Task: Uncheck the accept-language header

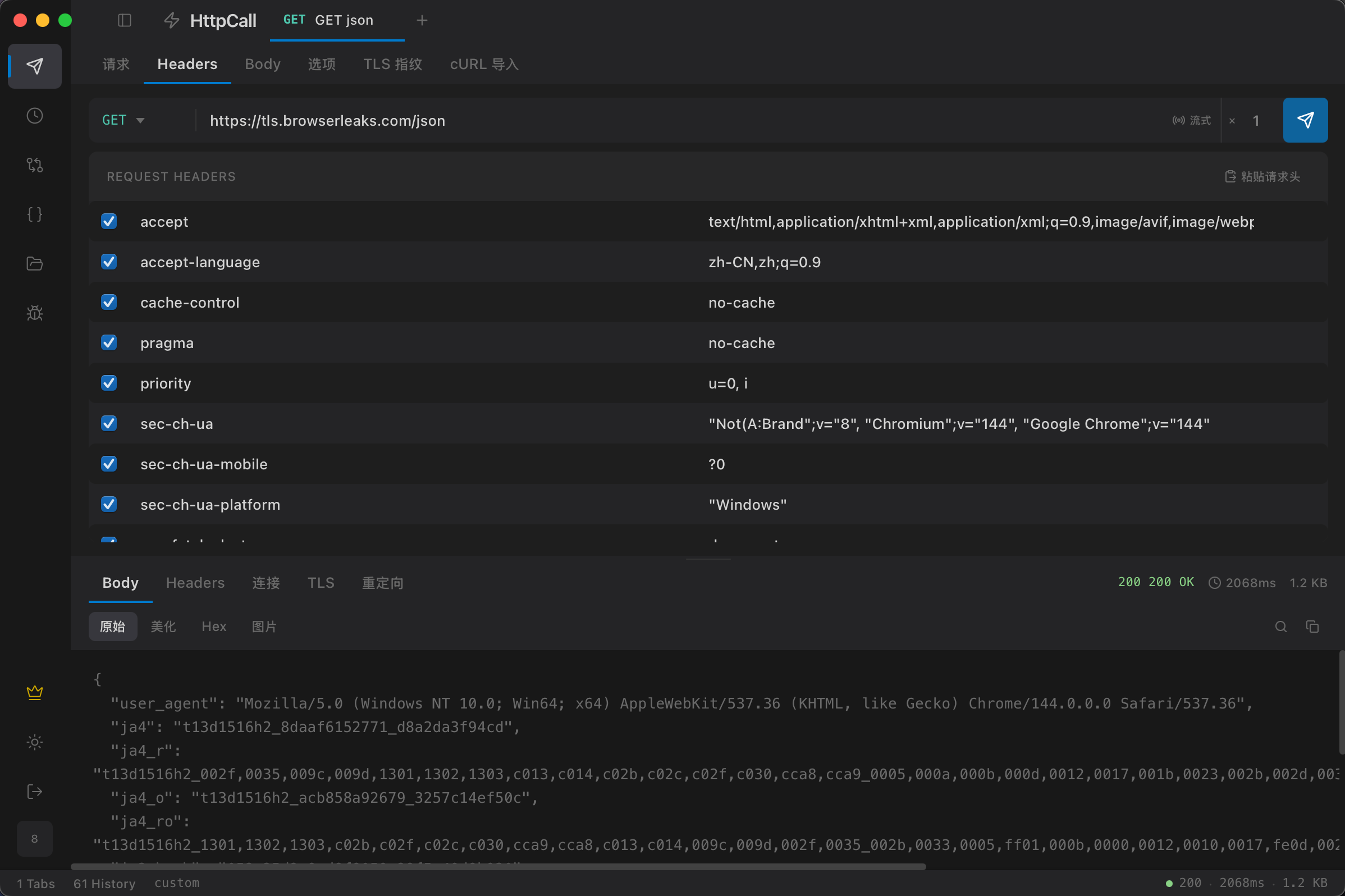Action: tap(108, 262)
